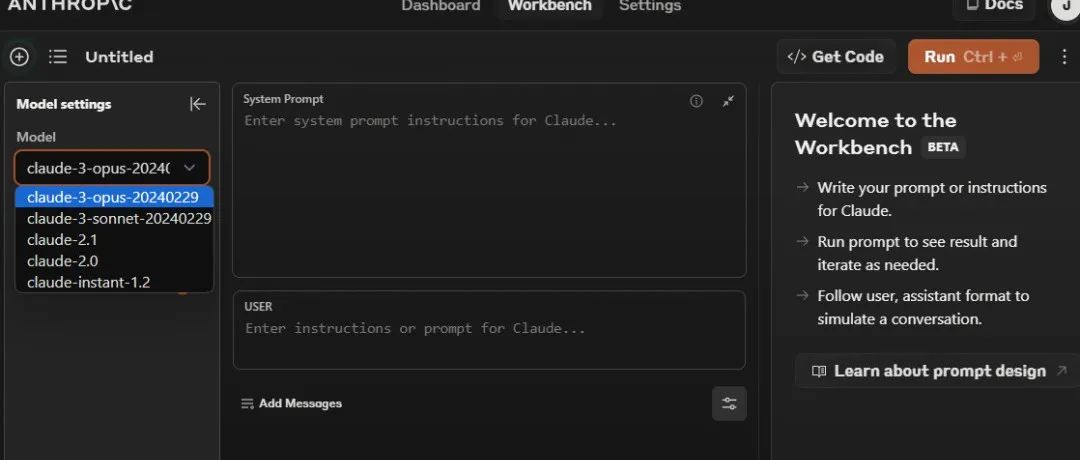The image size is (1080, 460).
Task: Open Learn about prompt design link
Action: click(x=929, y=371)
